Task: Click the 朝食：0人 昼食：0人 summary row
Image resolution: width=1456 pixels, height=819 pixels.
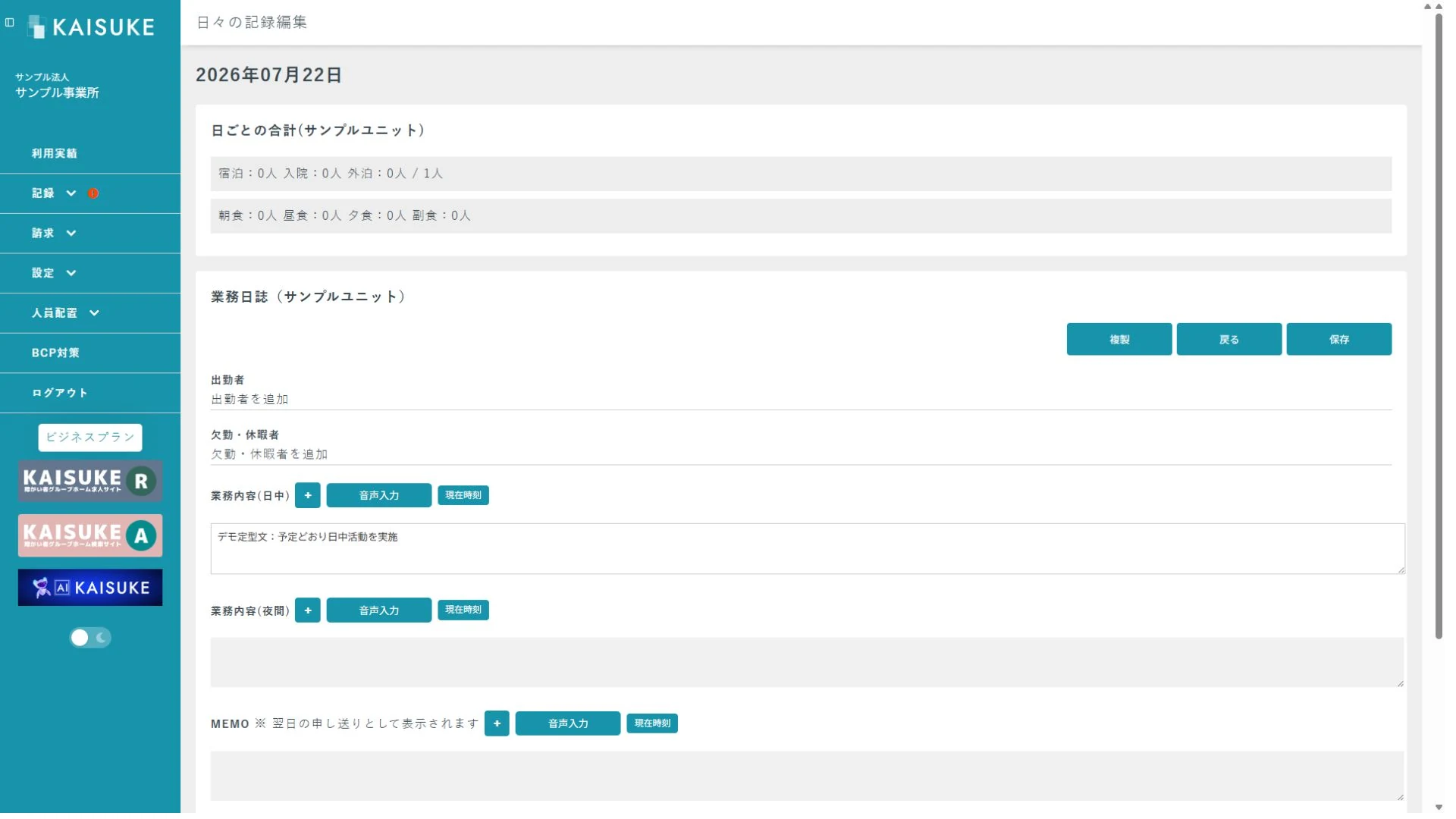Action: pyautogui.click(x=801, y=216)
